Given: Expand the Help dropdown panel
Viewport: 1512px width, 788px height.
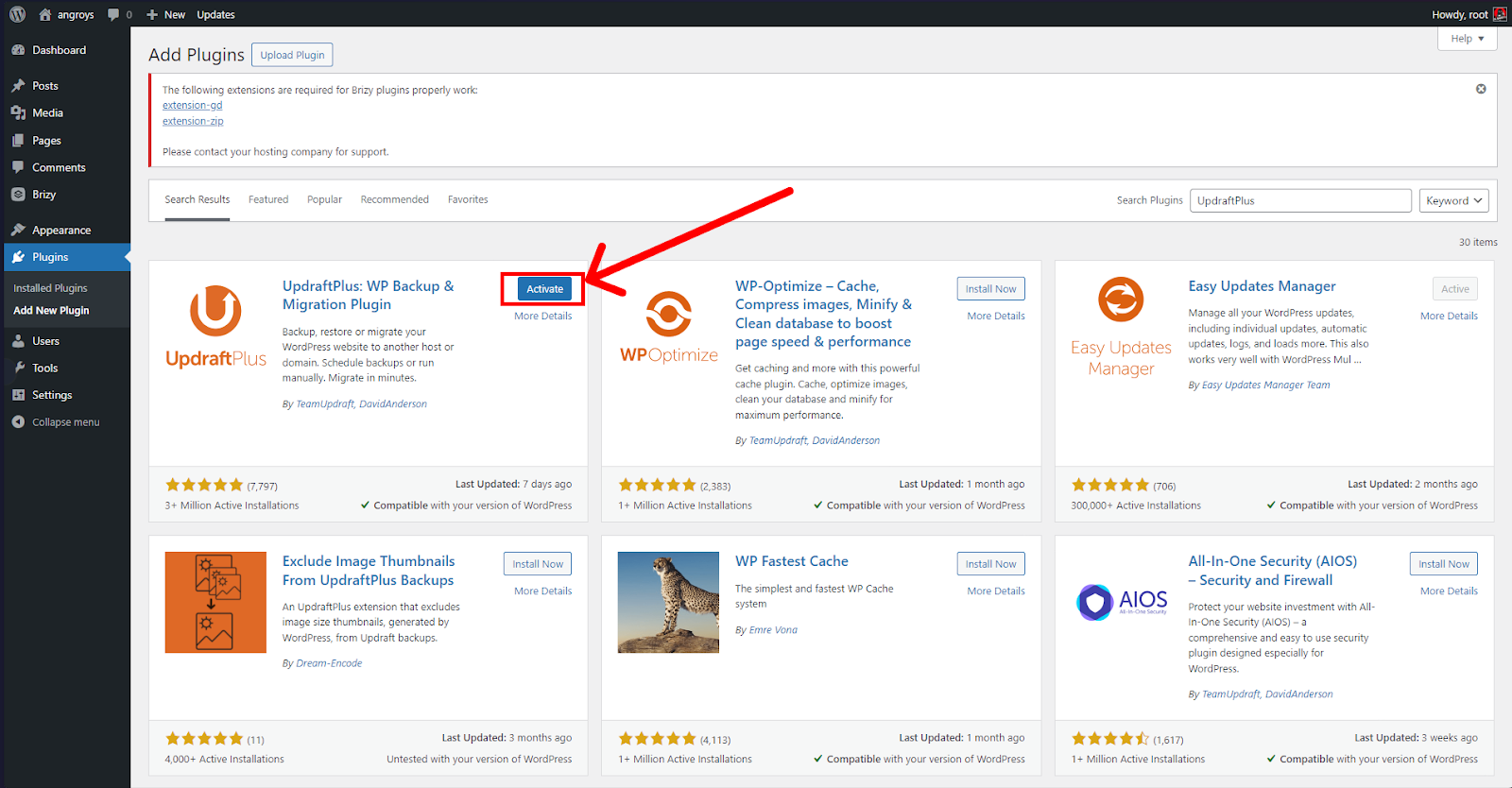Looking at the screenshot, I should coord(1468,39).
